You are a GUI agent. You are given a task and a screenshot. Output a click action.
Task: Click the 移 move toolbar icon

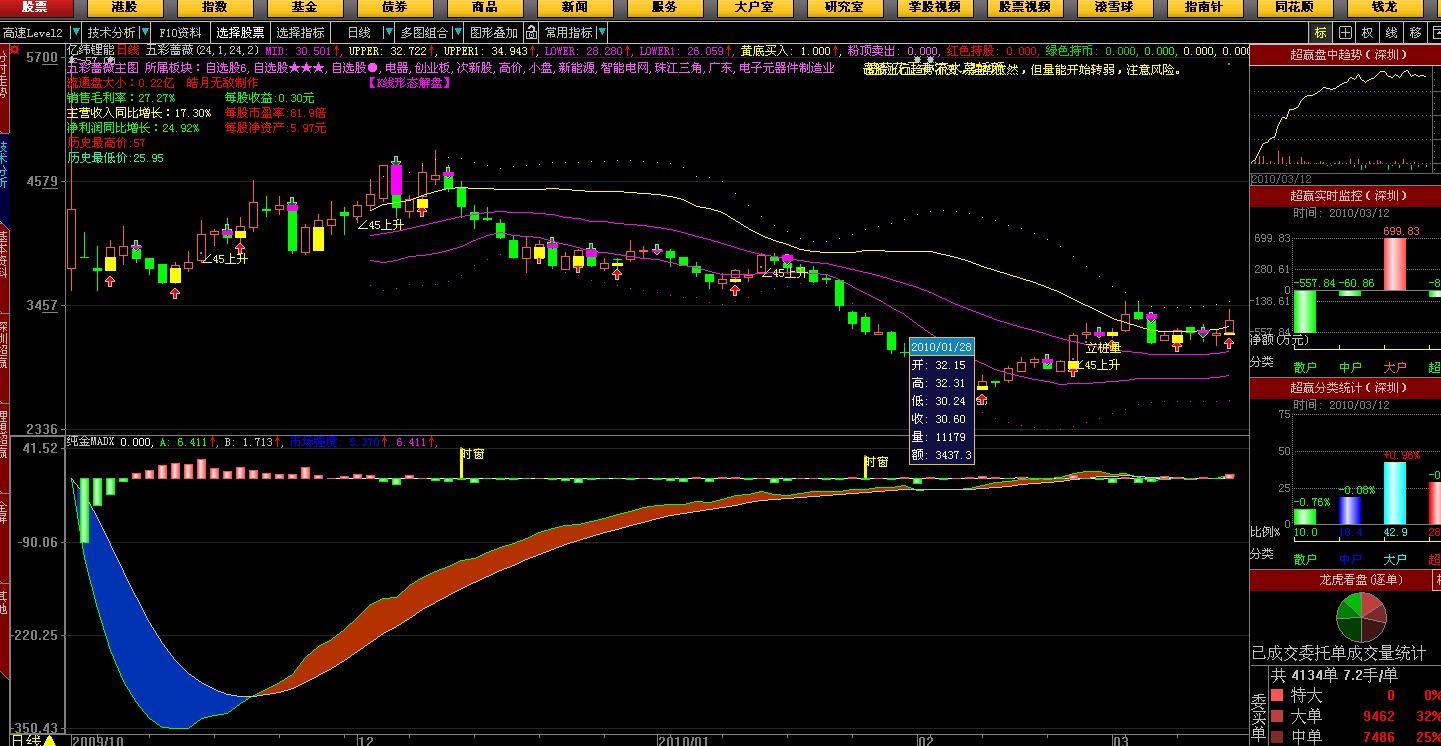click(1415, 32)
